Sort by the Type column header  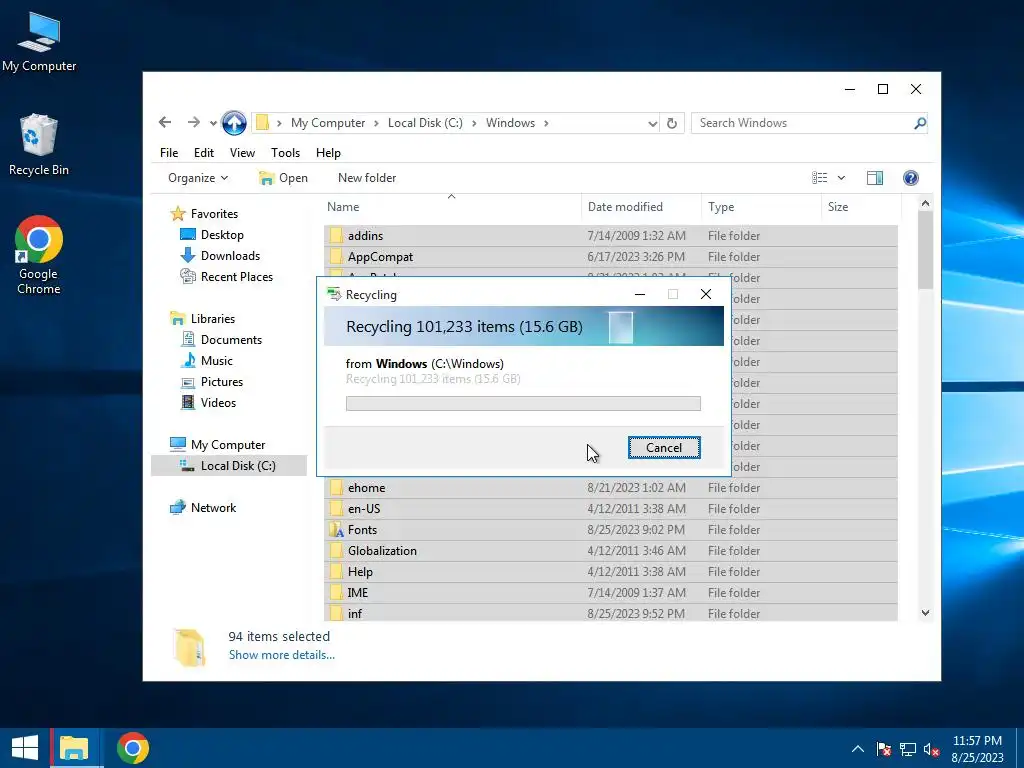click(x=761, y=206)
